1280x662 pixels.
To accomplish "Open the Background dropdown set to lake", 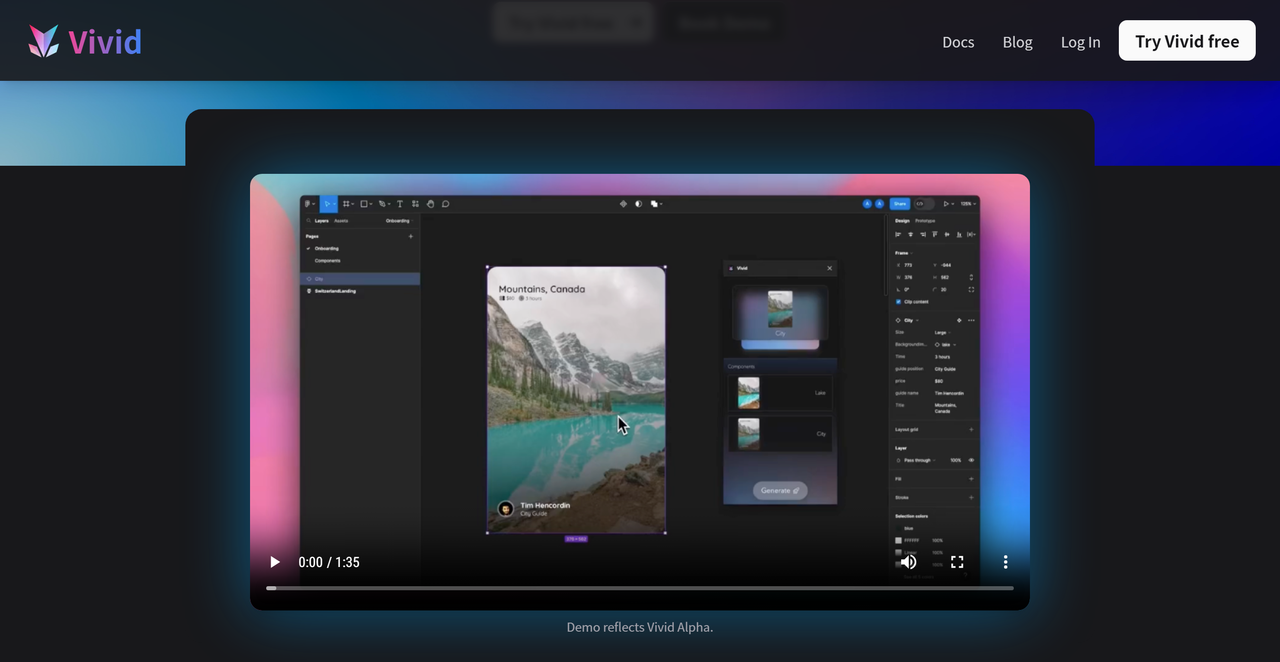I will click(945, 344).
